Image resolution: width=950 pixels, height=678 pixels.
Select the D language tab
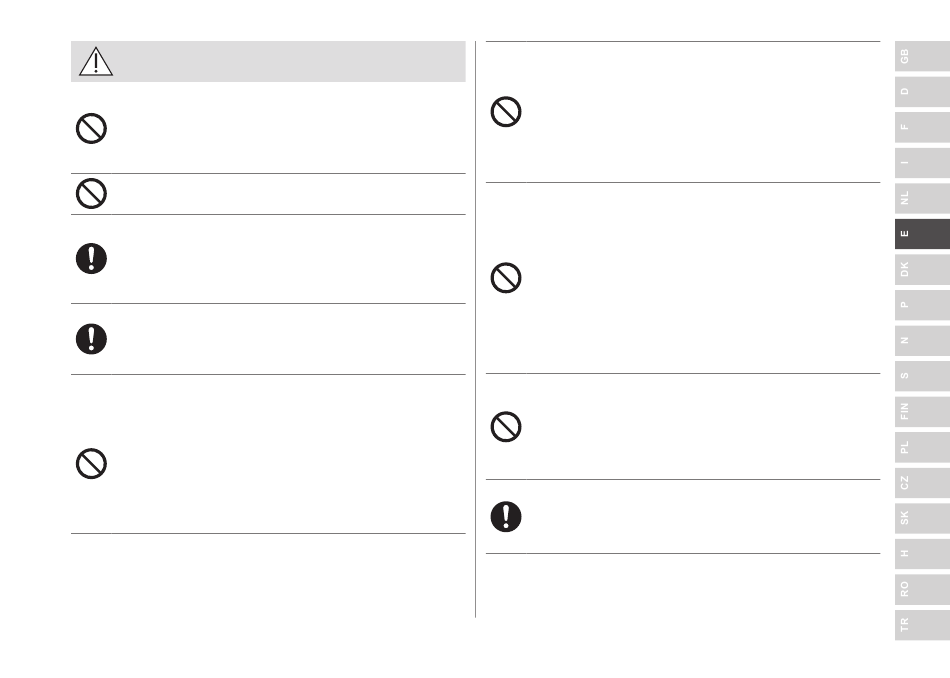coord(922,91)
